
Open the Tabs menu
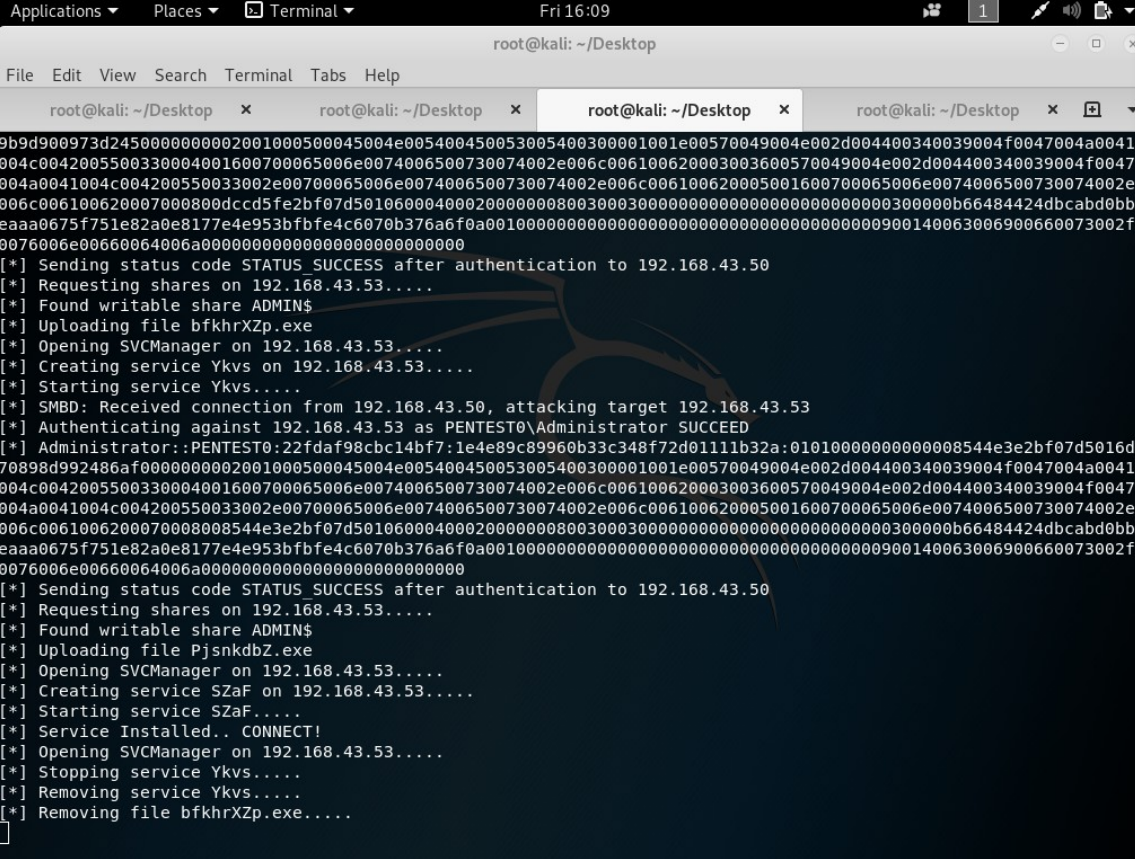tap(328, 75)
